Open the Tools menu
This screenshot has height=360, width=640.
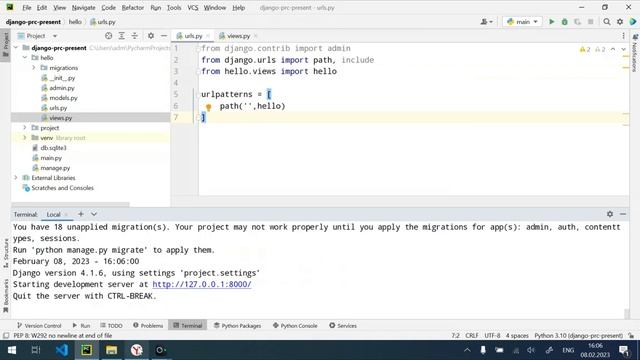(x=174, y=7)
